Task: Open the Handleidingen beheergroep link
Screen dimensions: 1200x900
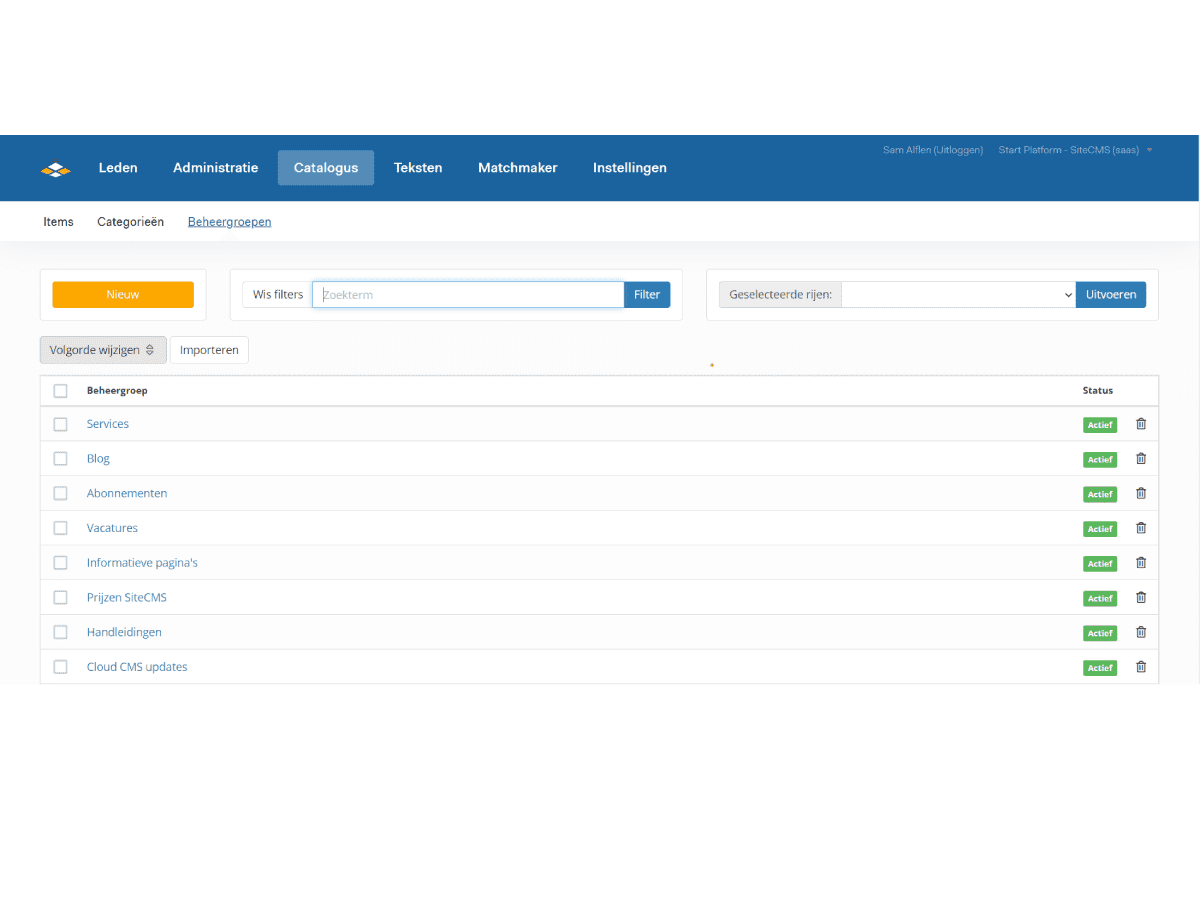Action: coord(124,632)
